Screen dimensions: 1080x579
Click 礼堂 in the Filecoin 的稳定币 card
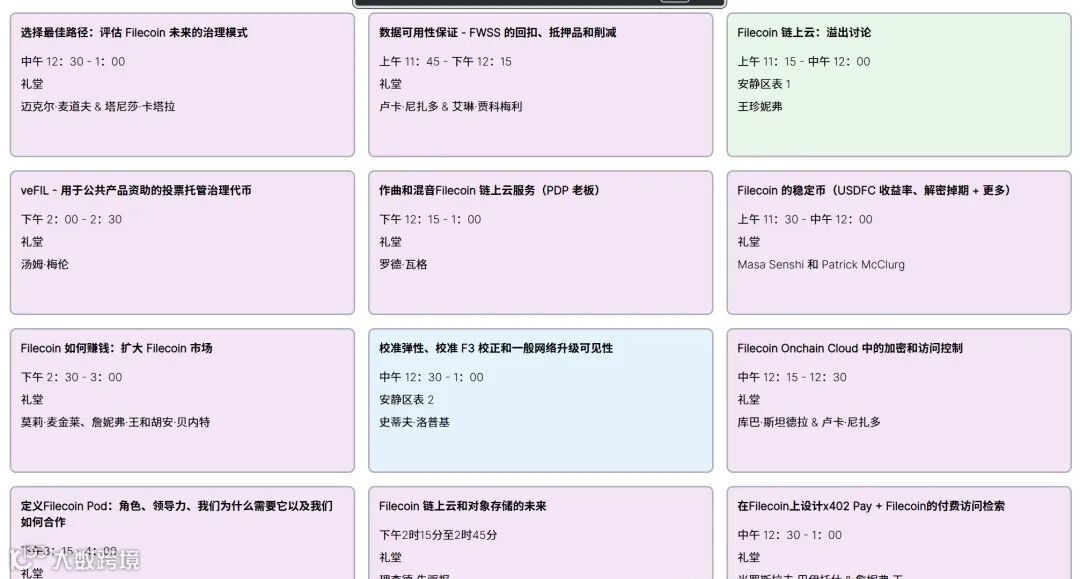(x=749, y=241)
